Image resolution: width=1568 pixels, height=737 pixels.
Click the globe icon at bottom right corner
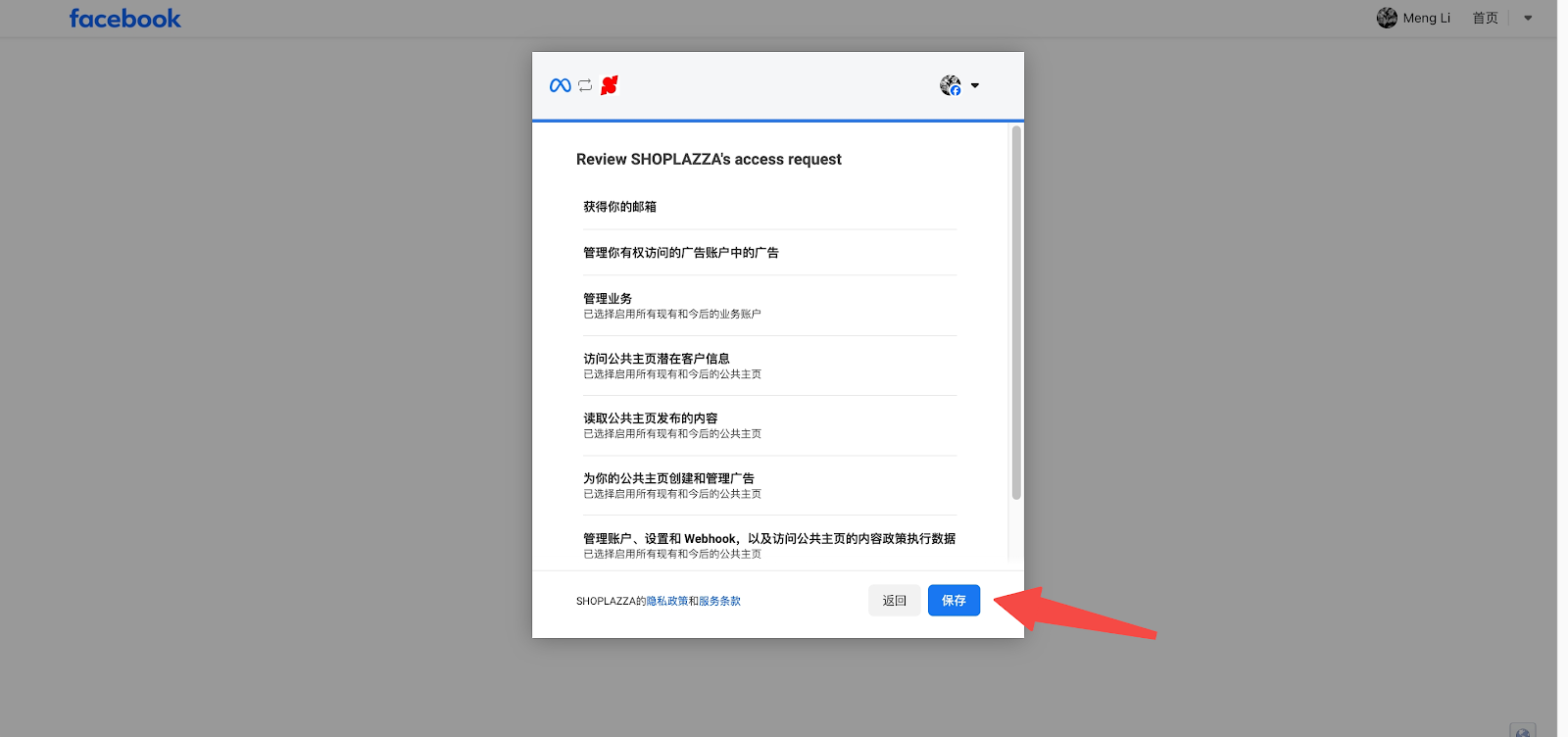click(1522, 731)
